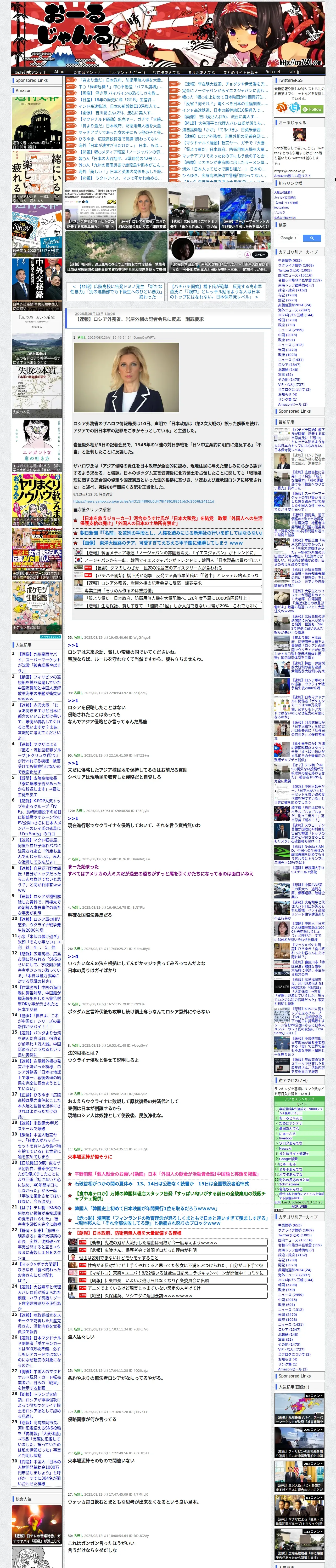336x1568 pixels.
Task: Open the 5ch公式アンテナ nav tab
Action: pos(31,72)
